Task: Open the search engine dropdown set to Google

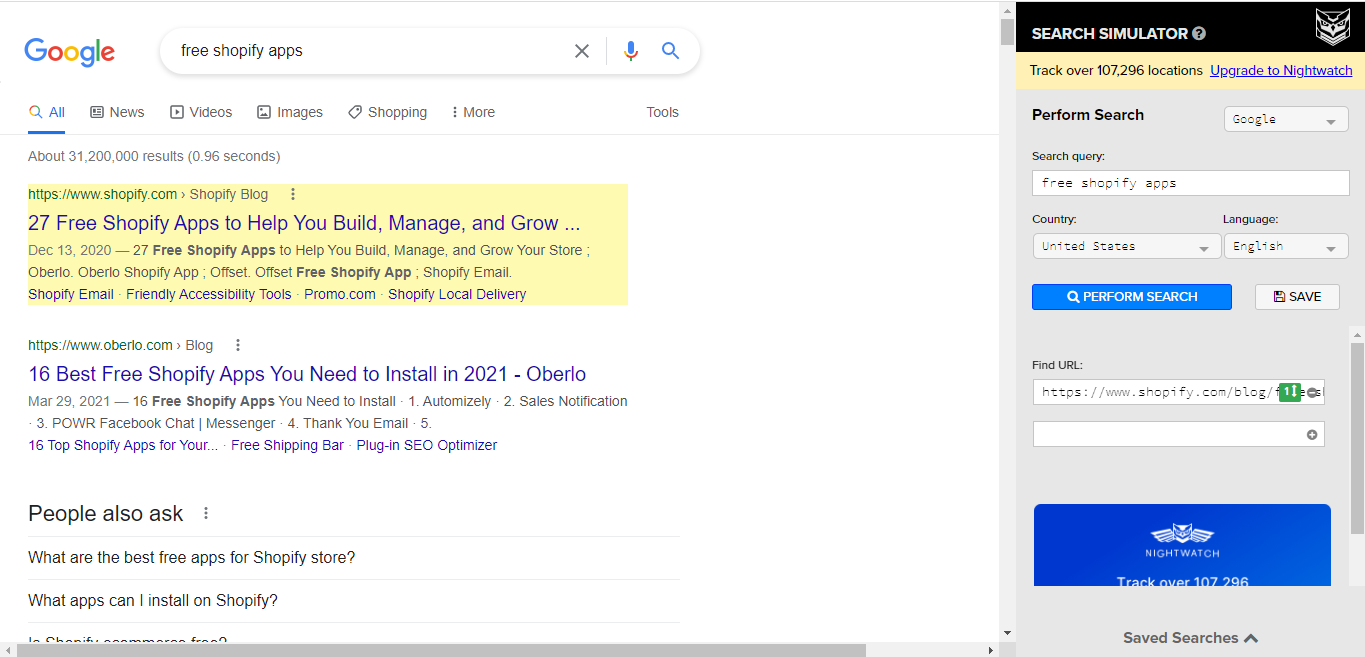Action: point(1286,118)
